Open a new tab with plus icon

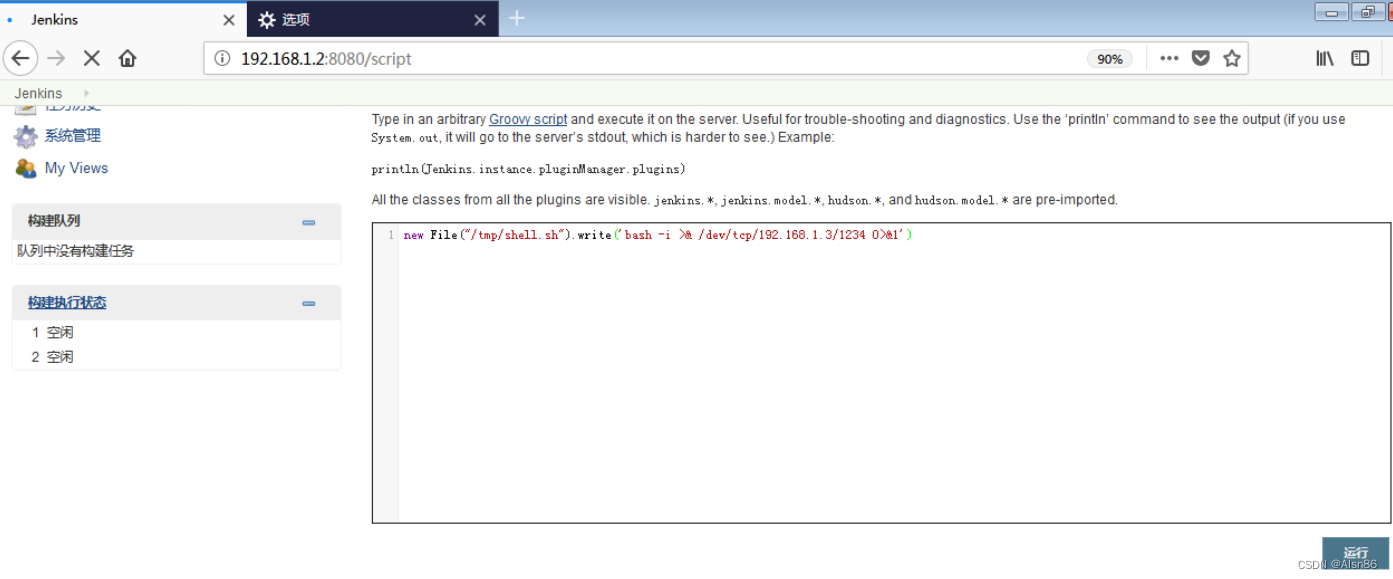517,18
